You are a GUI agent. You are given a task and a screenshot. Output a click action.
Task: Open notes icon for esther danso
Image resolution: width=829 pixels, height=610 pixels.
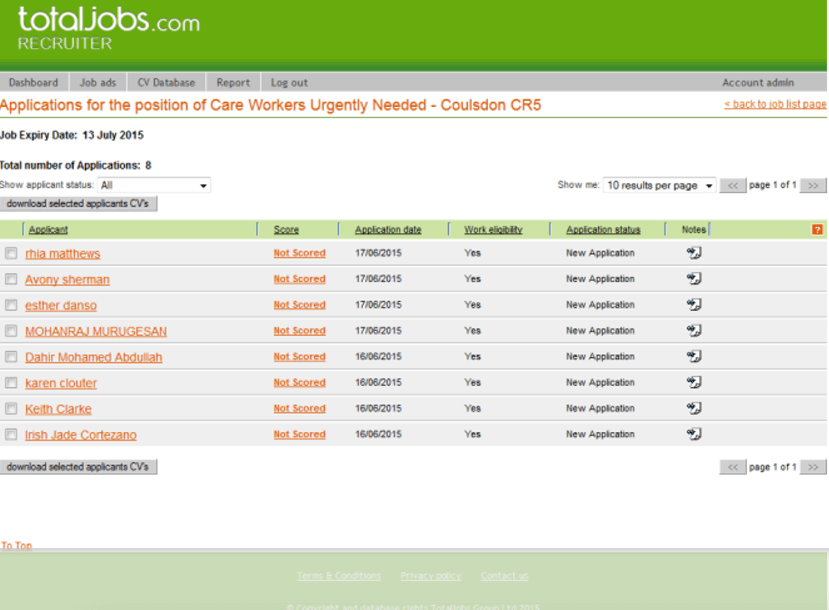click(x=693, y=305)
